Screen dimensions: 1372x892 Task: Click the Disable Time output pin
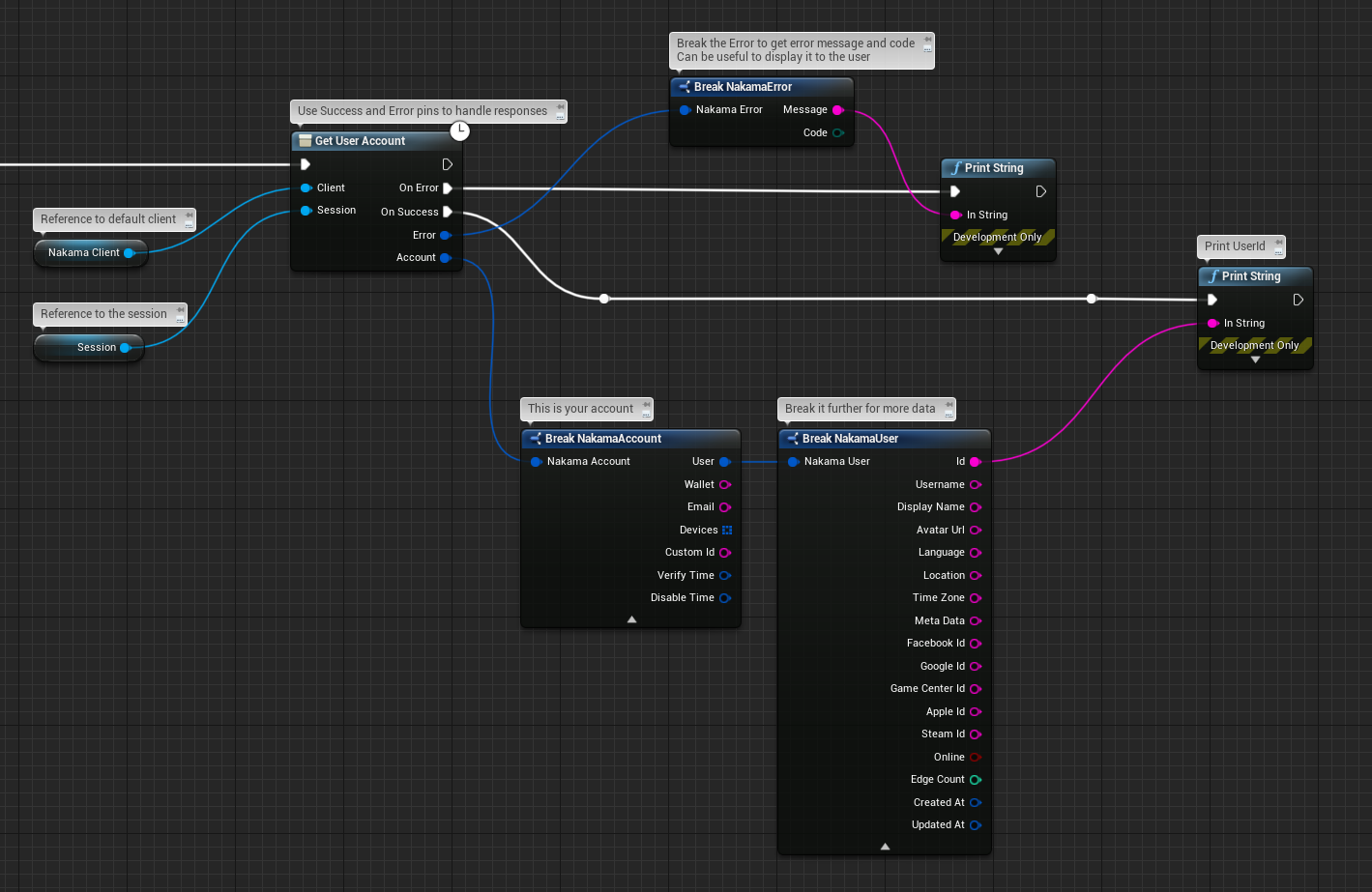pos(725,598)
